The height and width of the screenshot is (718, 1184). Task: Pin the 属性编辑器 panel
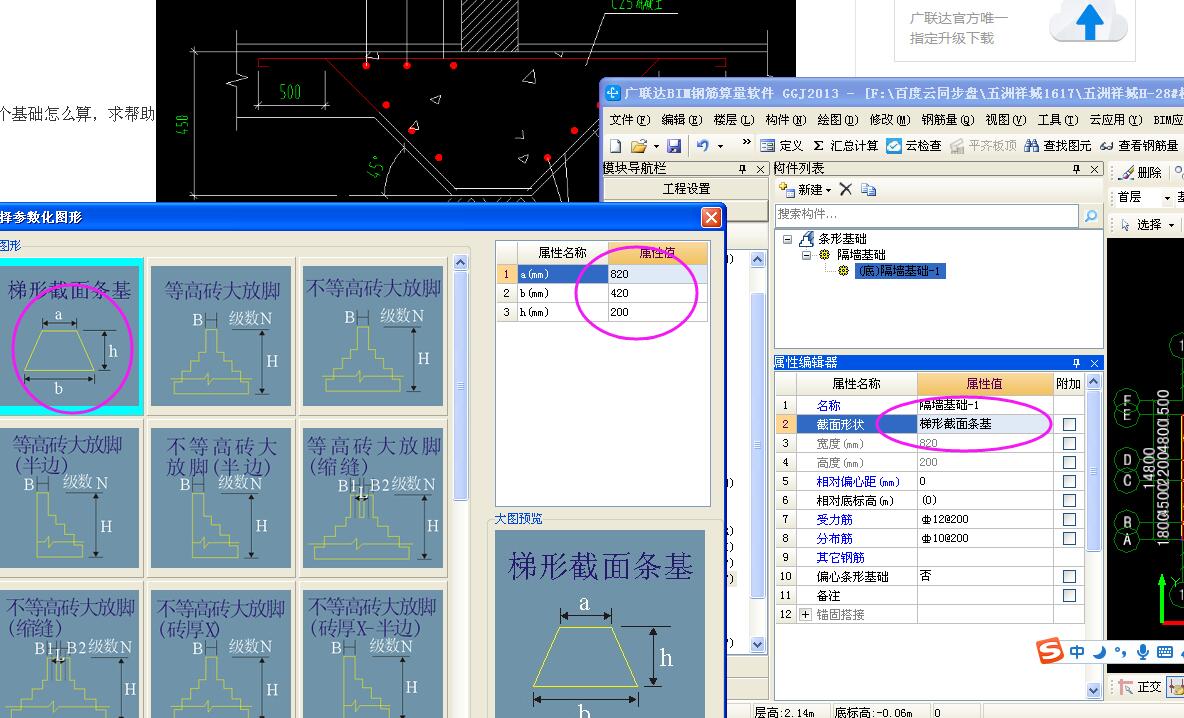click(1076, 363)
